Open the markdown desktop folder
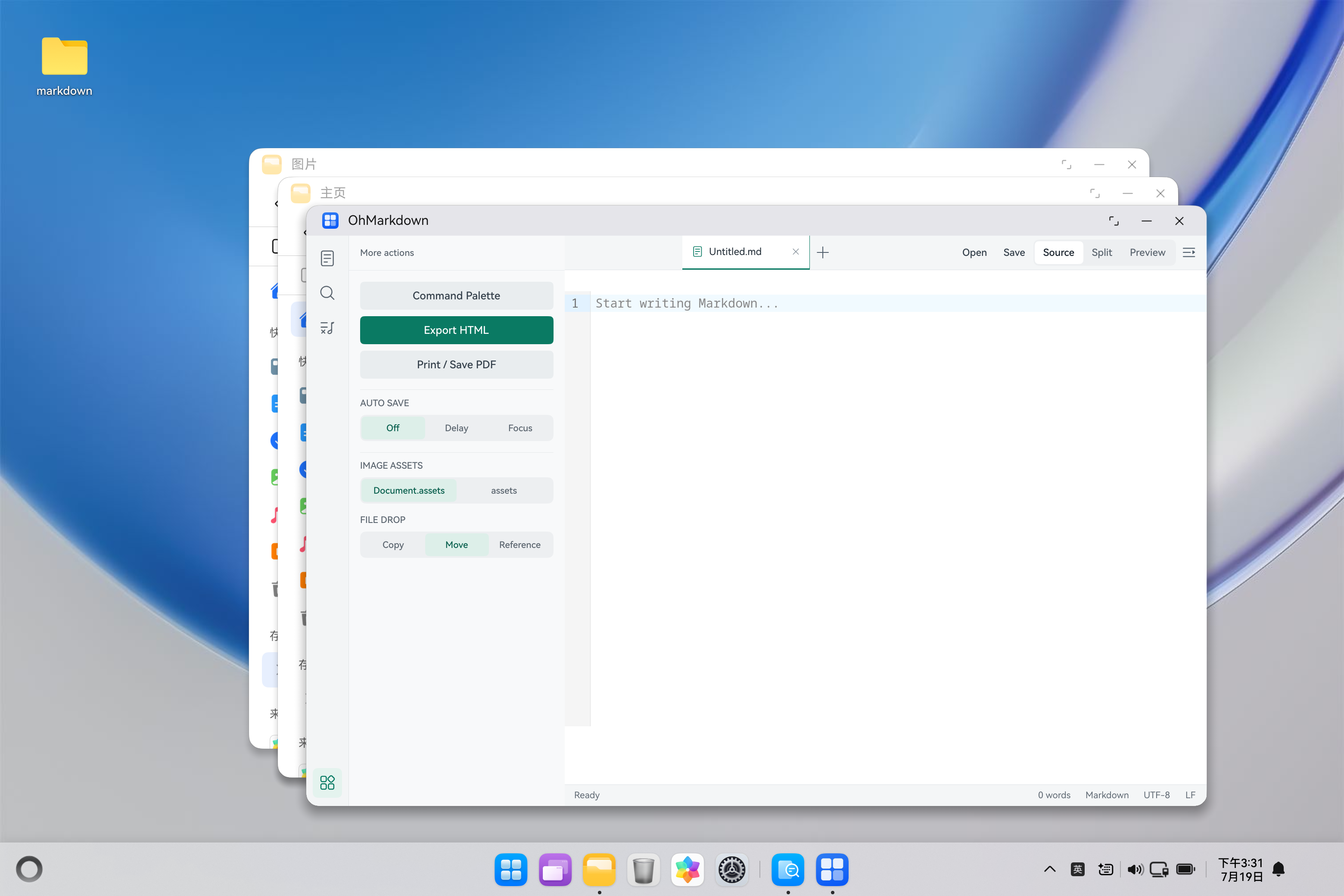The width and height of the screenshot is (1344, 896). (65, 66)
